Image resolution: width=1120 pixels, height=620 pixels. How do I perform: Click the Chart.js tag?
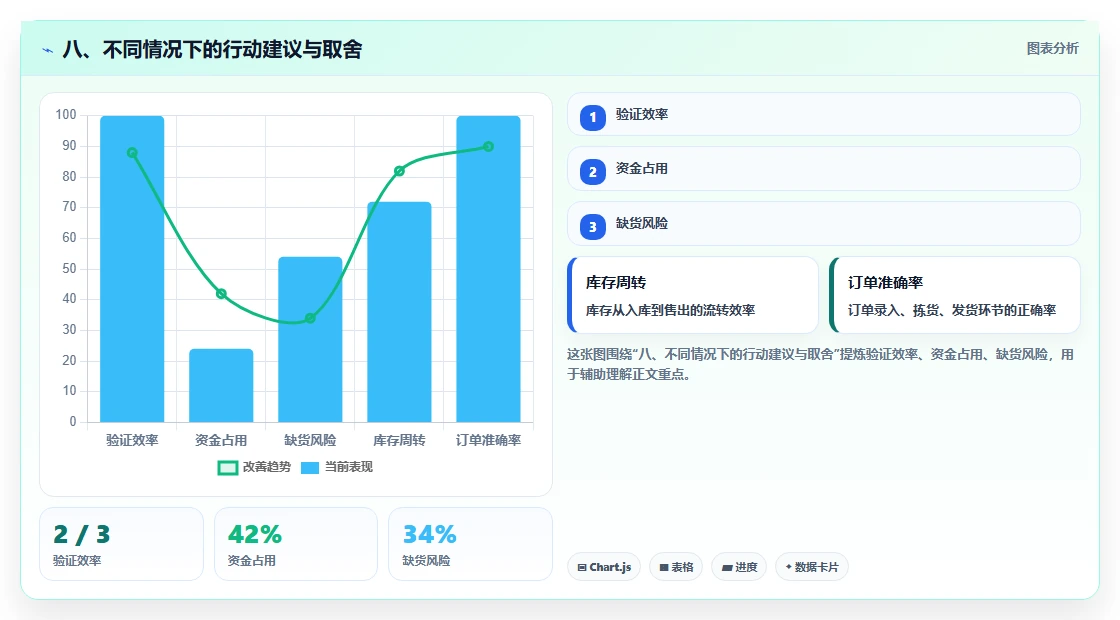click(x=604, y=567)
